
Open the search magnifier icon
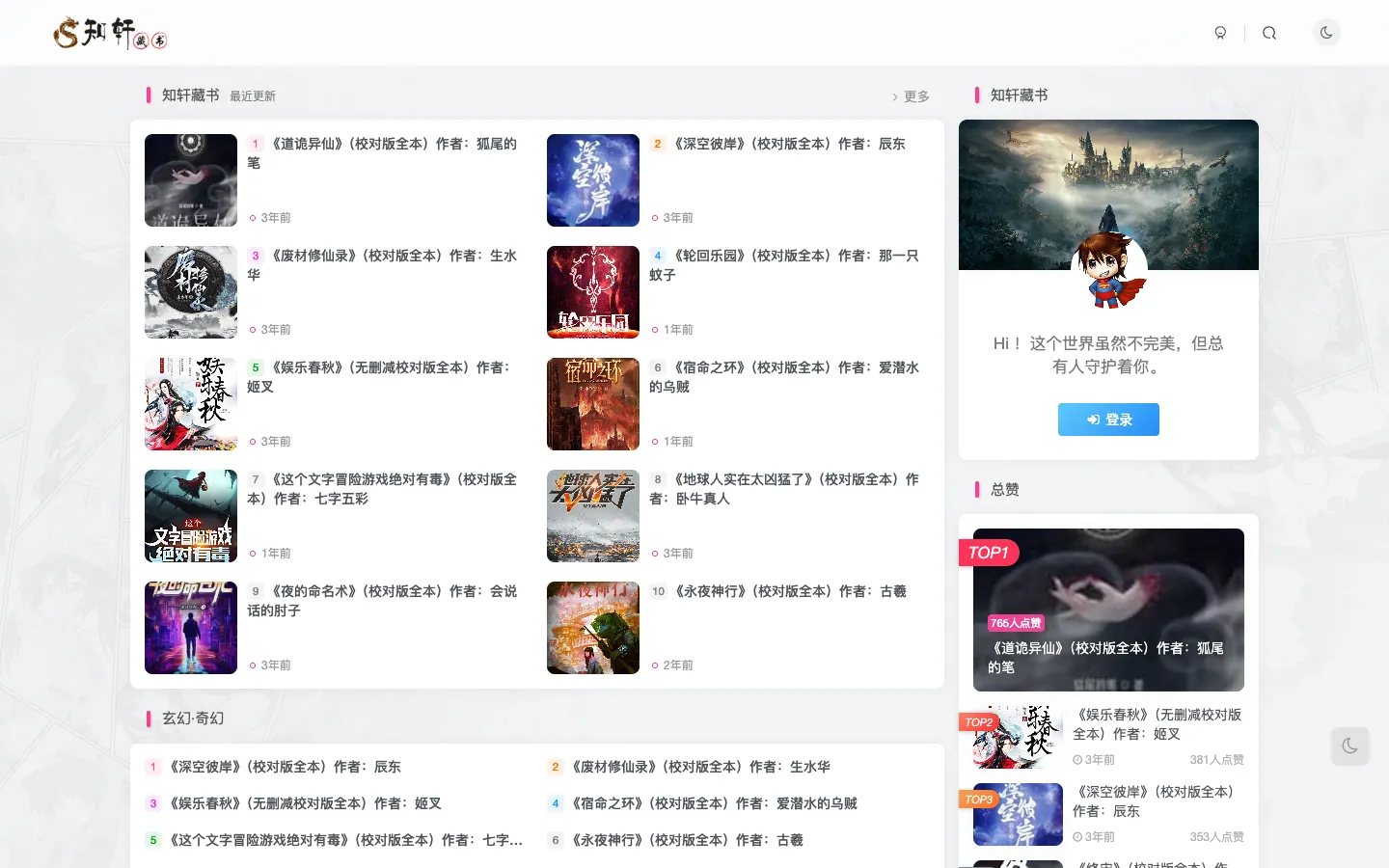pos(1269,33)
